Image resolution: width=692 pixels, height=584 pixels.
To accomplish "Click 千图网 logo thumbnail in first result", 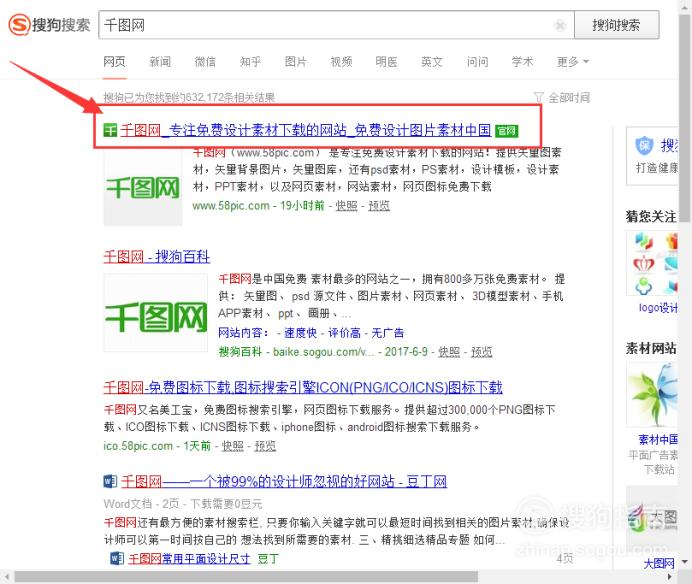I will pos(143,188).
